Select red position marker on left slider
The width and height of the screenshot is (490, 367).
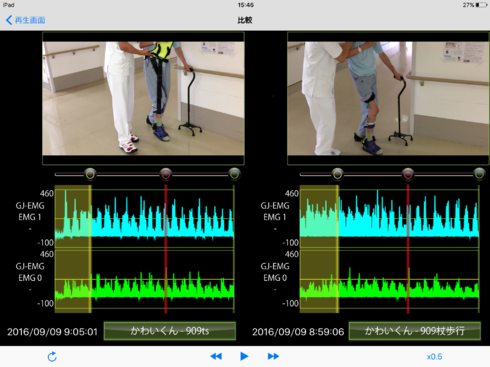coord(166,174)
